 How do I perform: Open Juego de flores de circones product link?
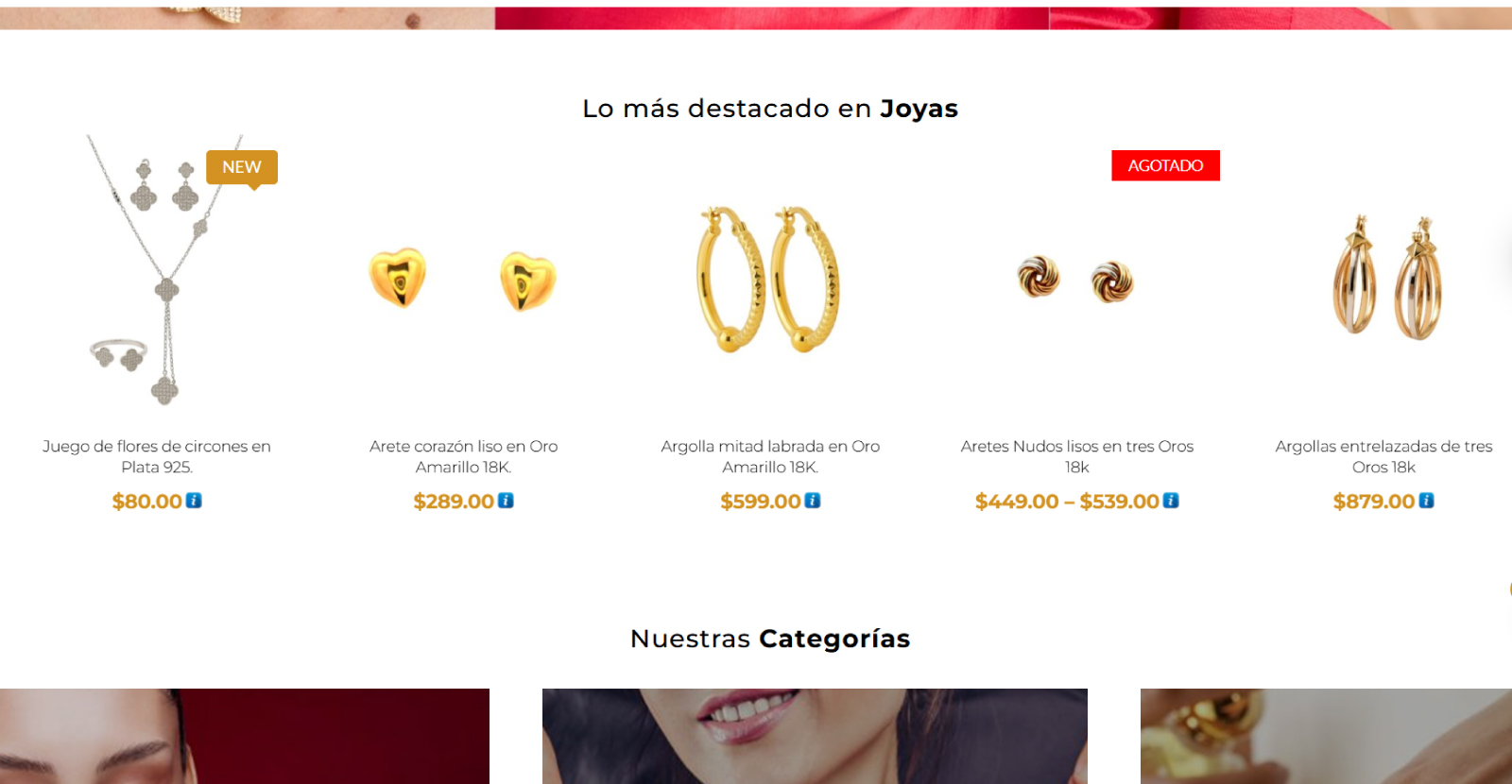point(157,456)
